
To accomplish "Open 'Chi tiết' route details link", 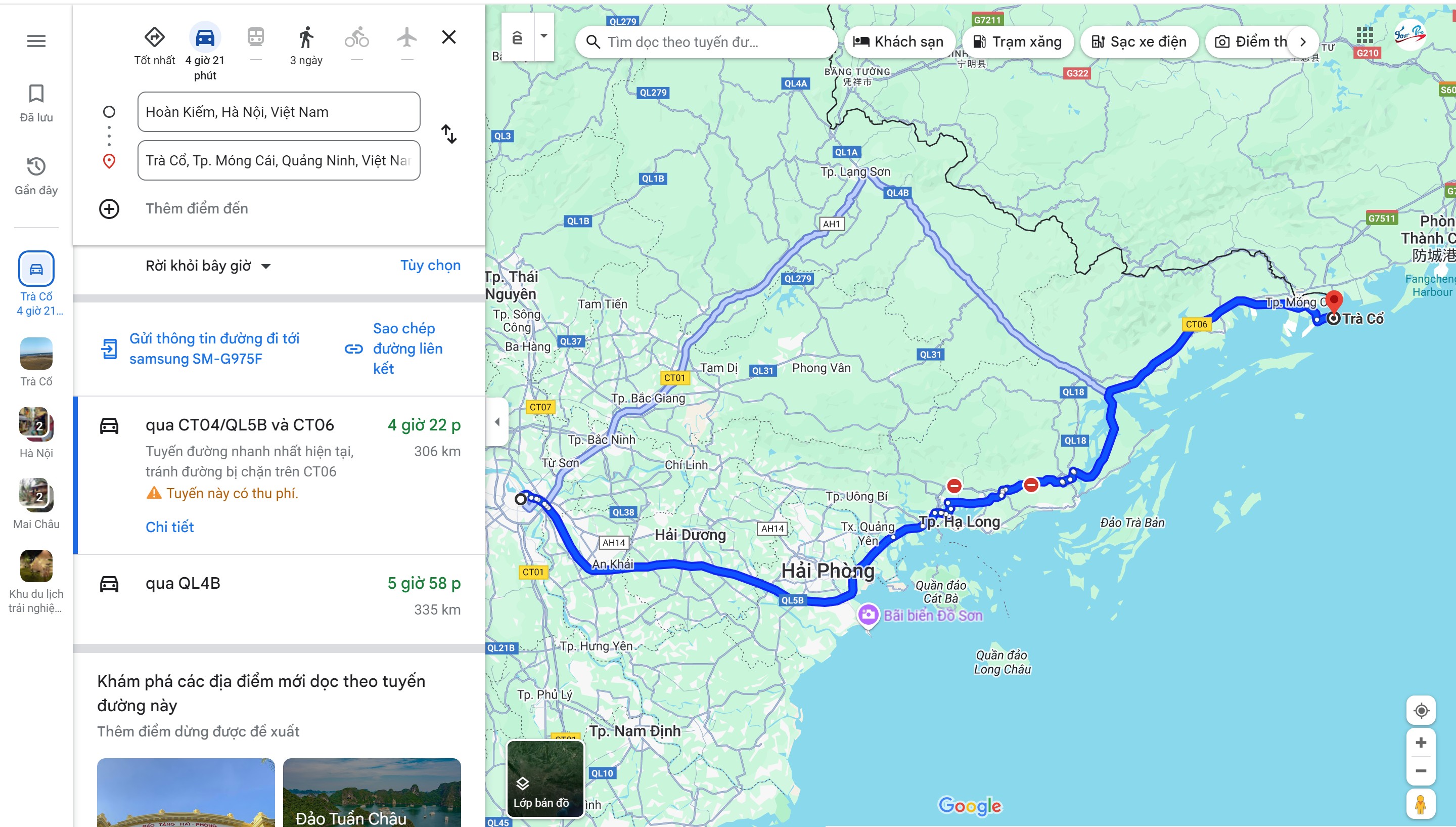I will tap(170, 527).
